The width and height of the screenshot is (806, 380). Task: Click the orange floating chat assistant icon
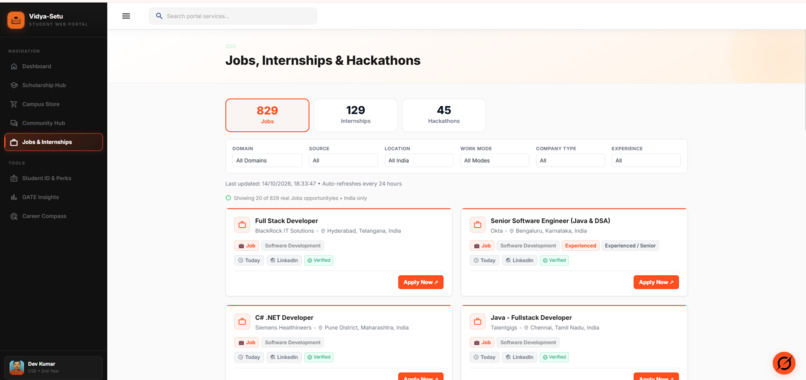pyautogui.click(x=784, y=363)
